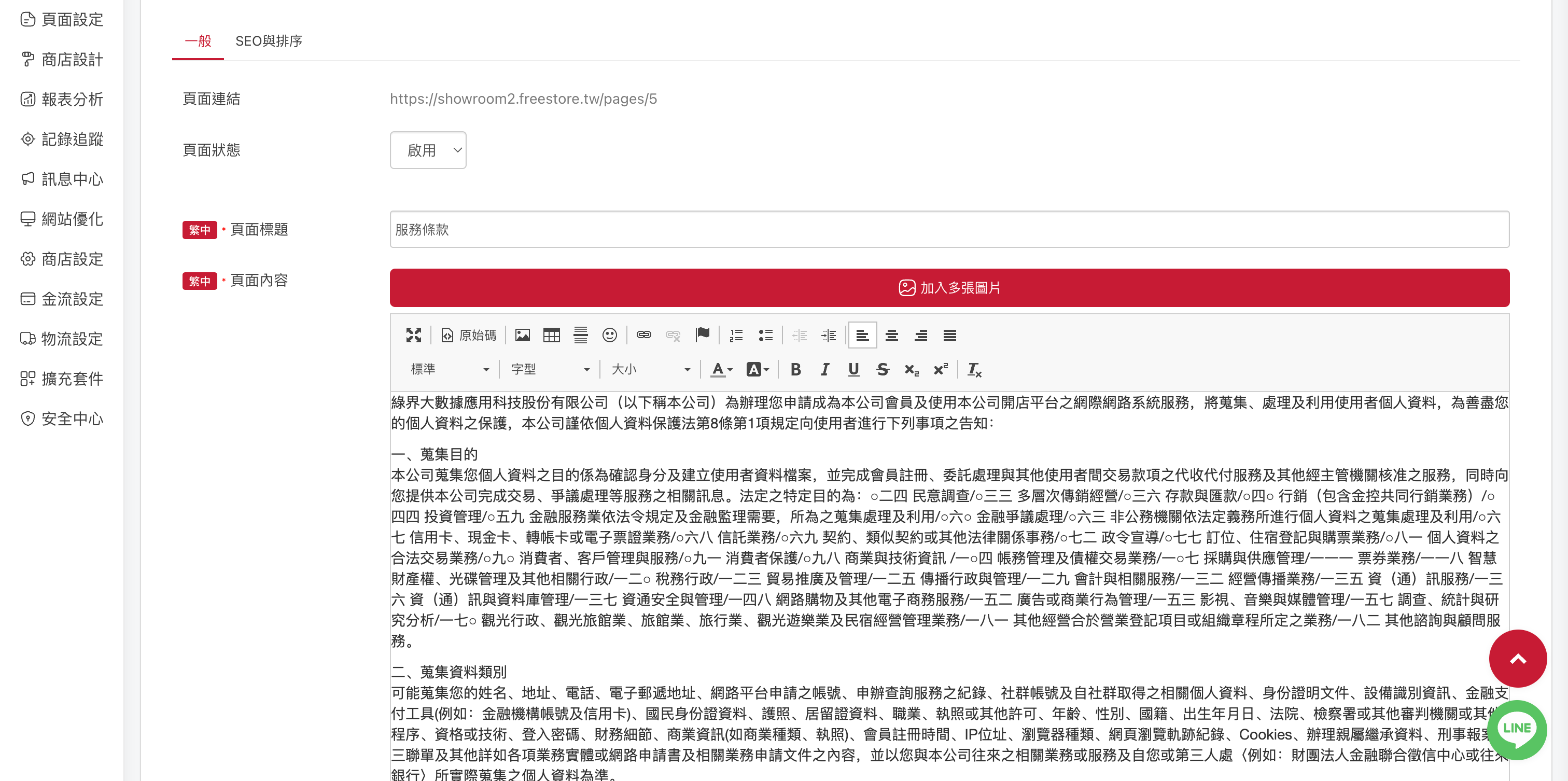This screenshot has height=781, width=1568.
Task: Click the 二、蒐集資料類別 heading text
Action: pyautogui.click(x=449, y=672)
